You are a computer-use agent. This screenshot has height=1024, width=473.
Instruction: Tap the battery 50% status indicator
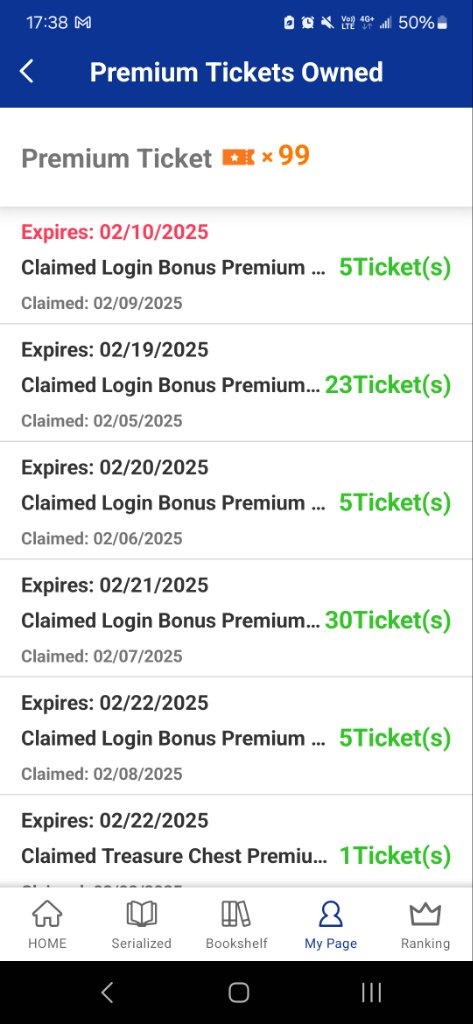[x=423, y=23]
